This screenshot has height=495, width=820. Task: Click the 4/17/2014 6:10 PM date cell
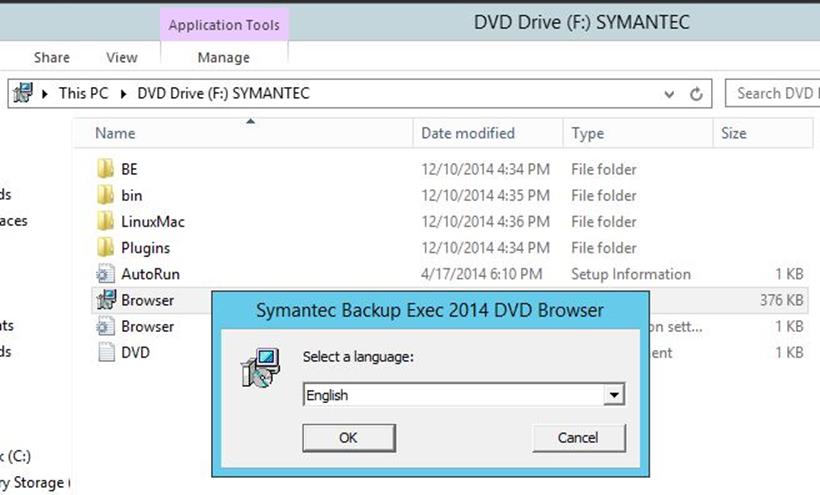tap(482, 273)
